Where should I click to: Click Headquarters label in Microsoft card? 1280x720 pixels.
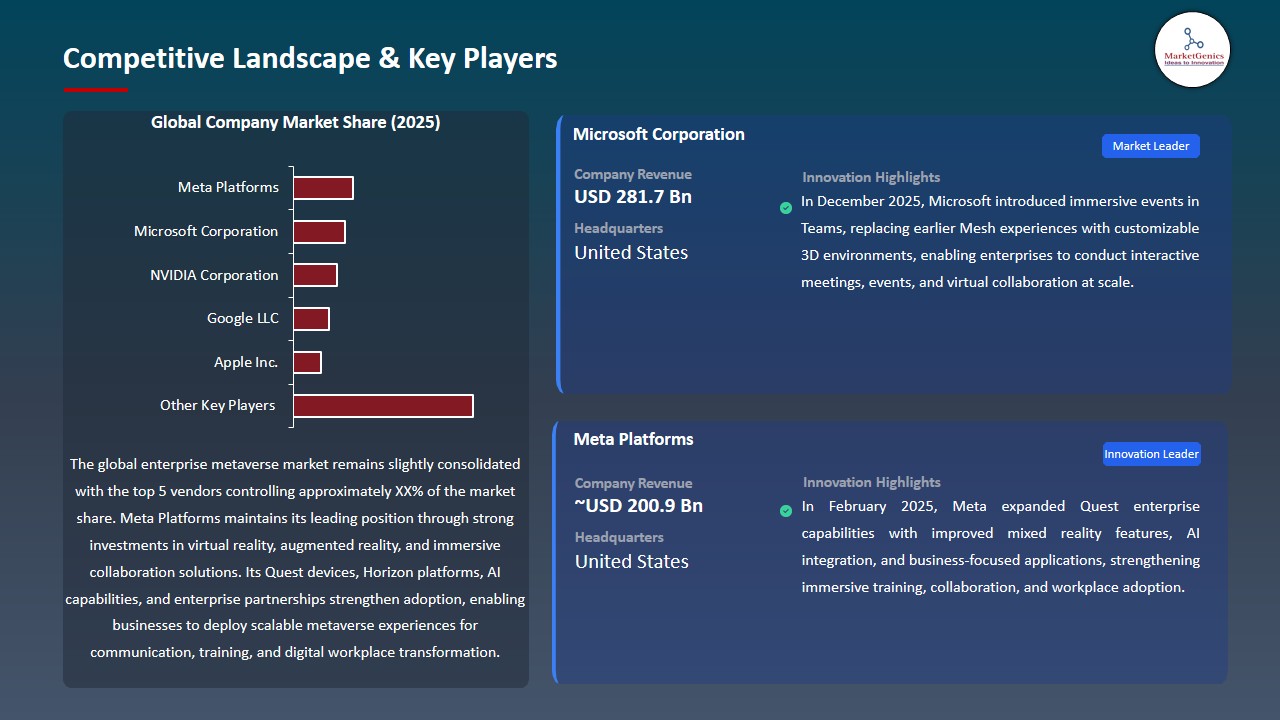(x=618, y=228)
